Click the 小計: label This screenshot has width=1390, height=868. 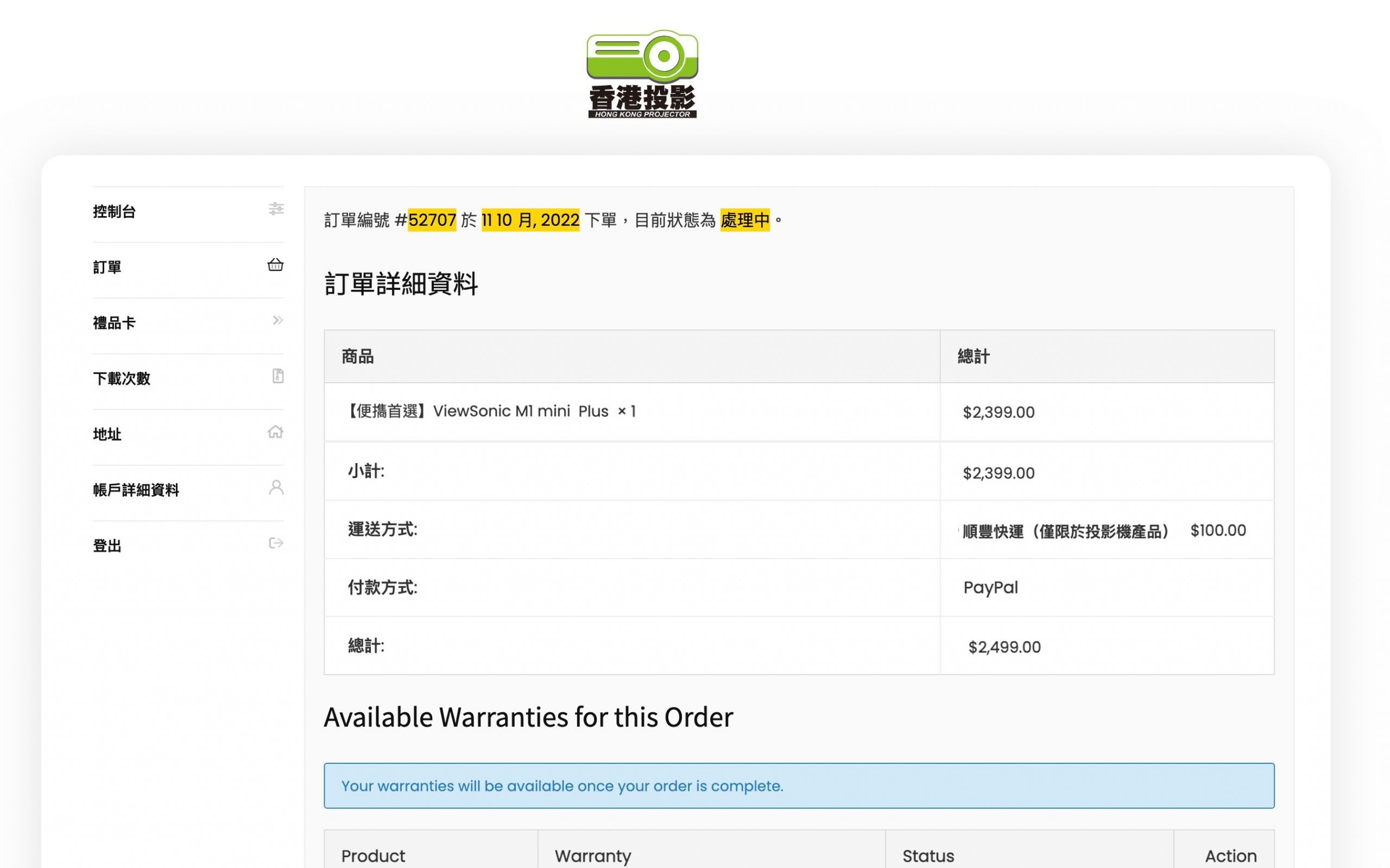click(x=367, y=471)
